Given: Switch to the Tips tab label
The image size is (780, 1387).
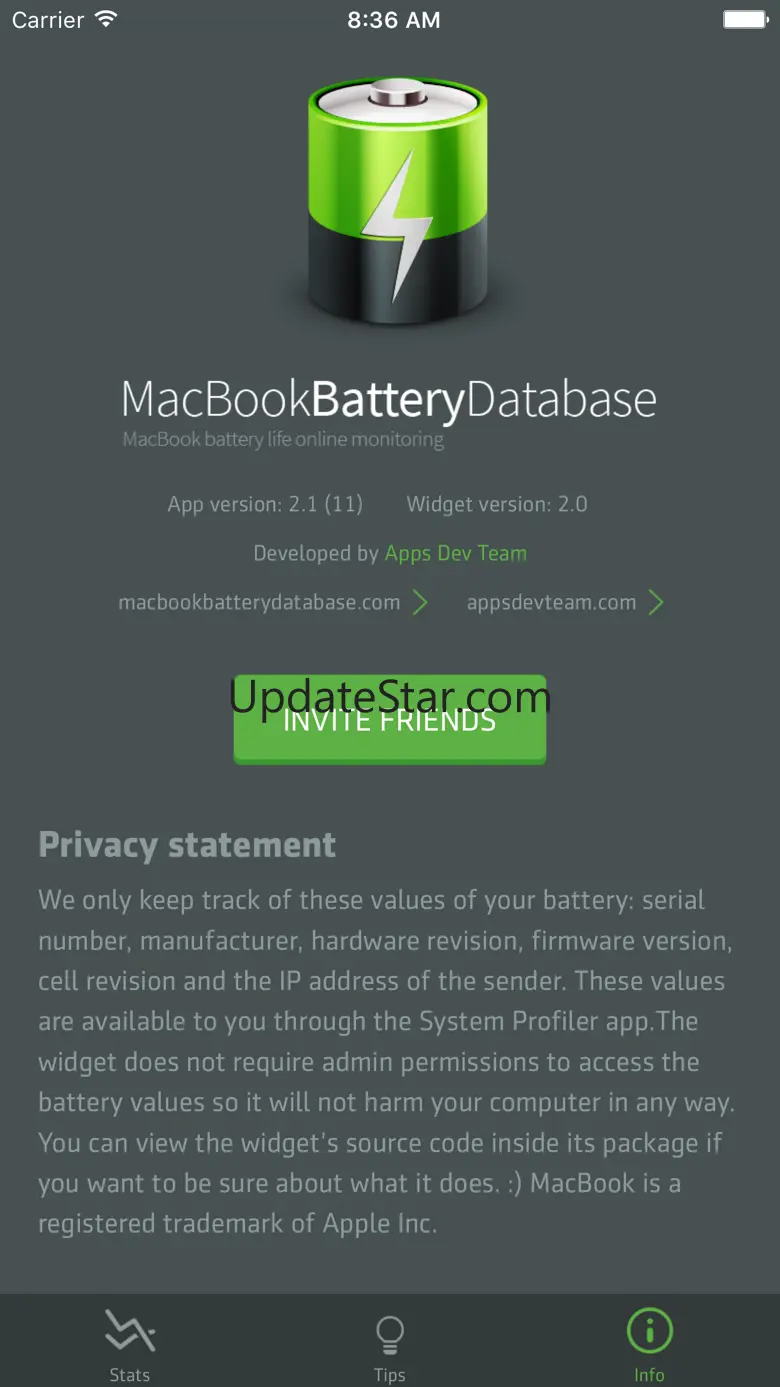Looking at the screenshot, I should (x=389, y=1375).
